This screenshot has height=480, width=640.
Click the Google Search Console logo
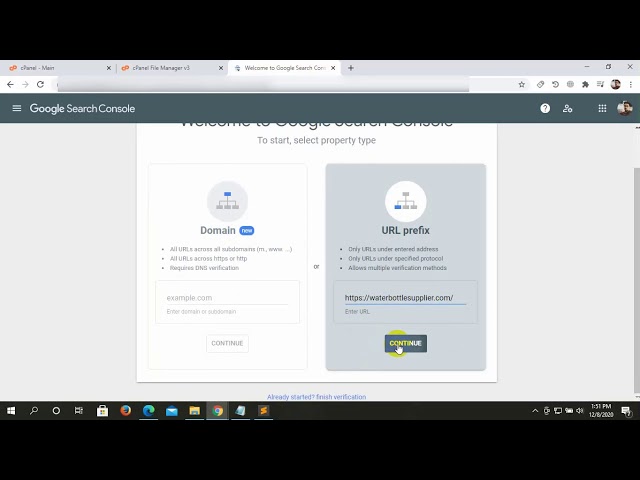pos(82,108)
